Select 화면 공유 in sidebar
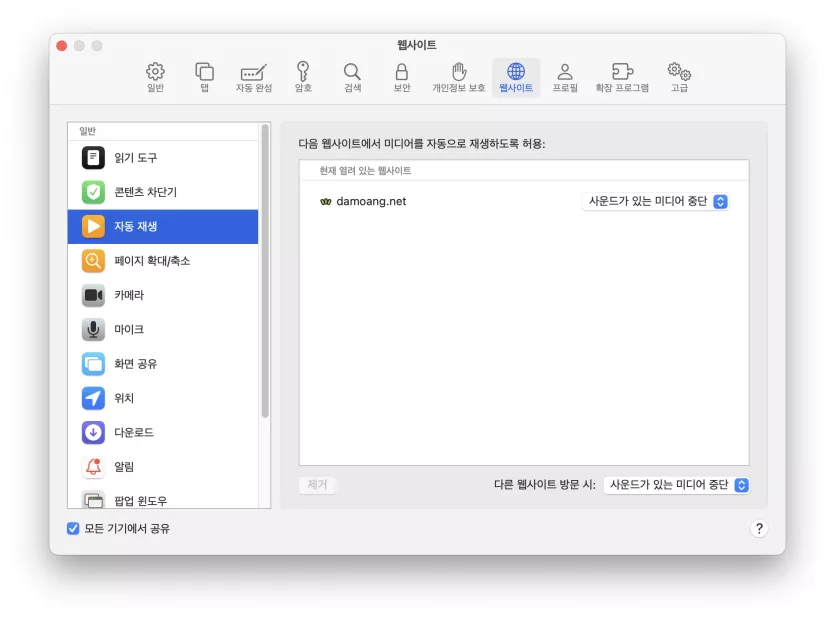 (163, 364)
